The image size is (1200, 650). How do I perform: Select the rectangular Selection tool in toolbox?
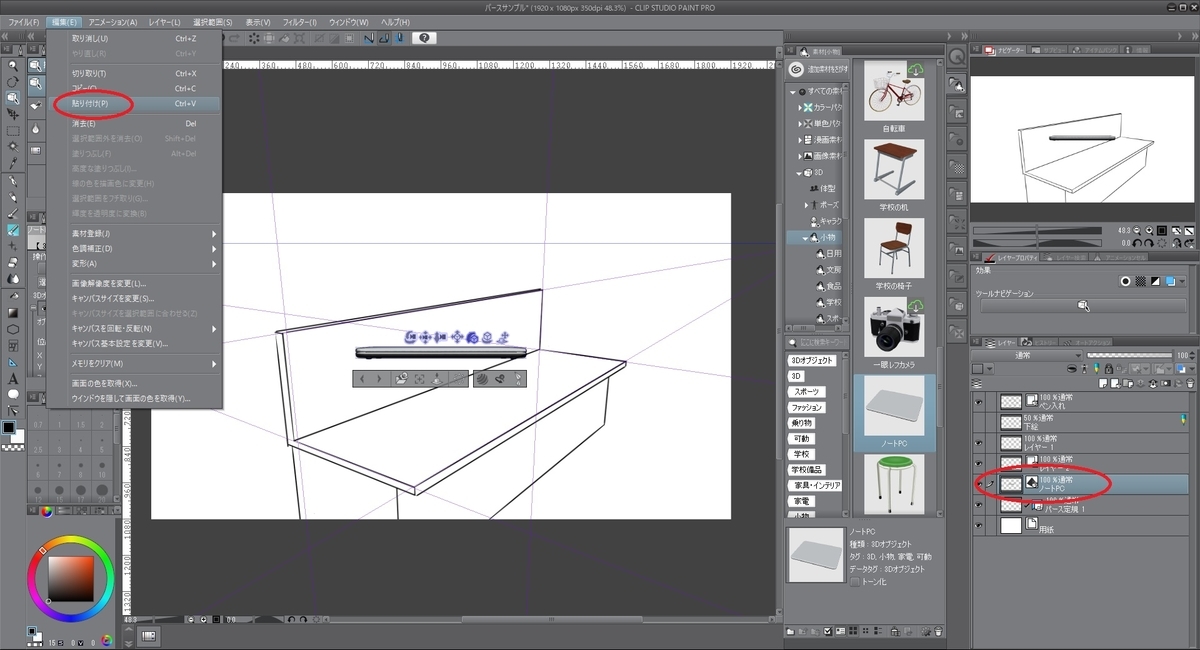click(13, 130)
